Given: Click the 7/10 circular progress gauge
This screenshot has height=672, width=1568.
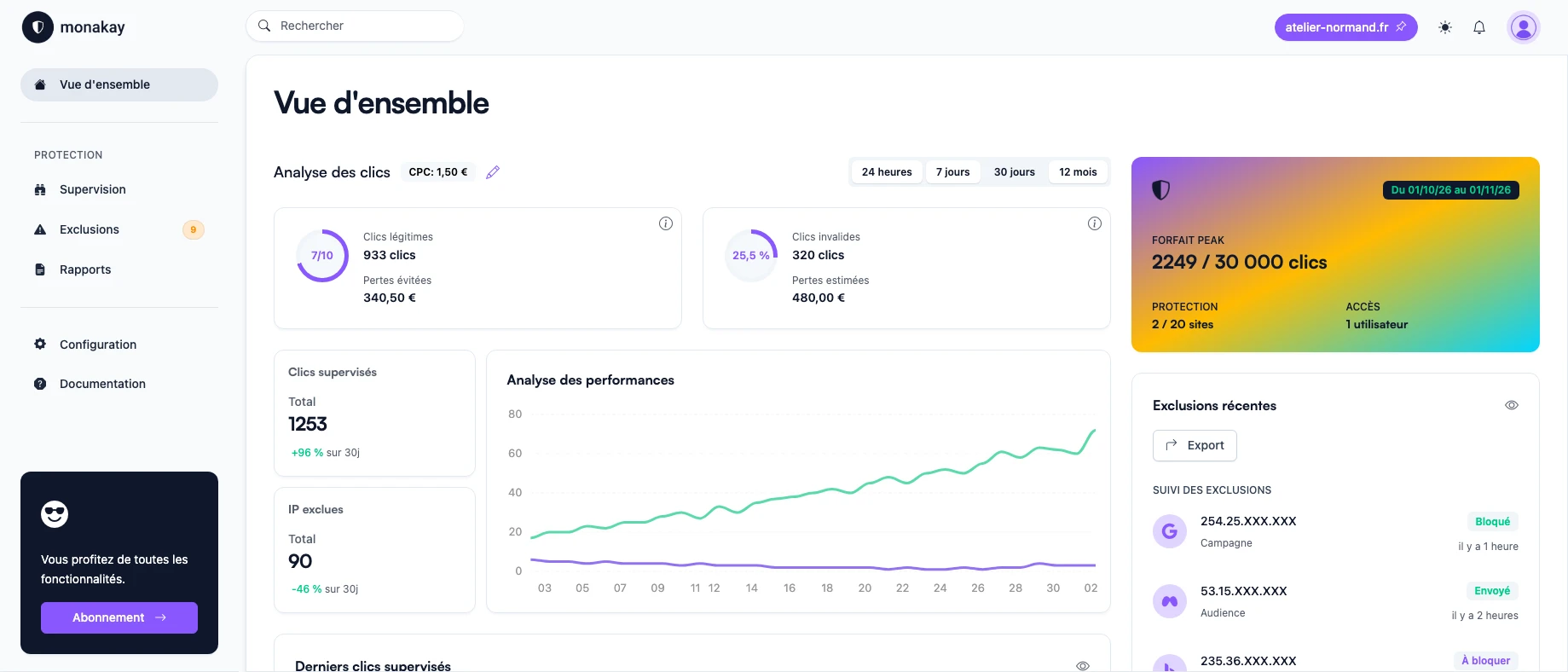Looking at the screenshot, I should click(322, 256).
